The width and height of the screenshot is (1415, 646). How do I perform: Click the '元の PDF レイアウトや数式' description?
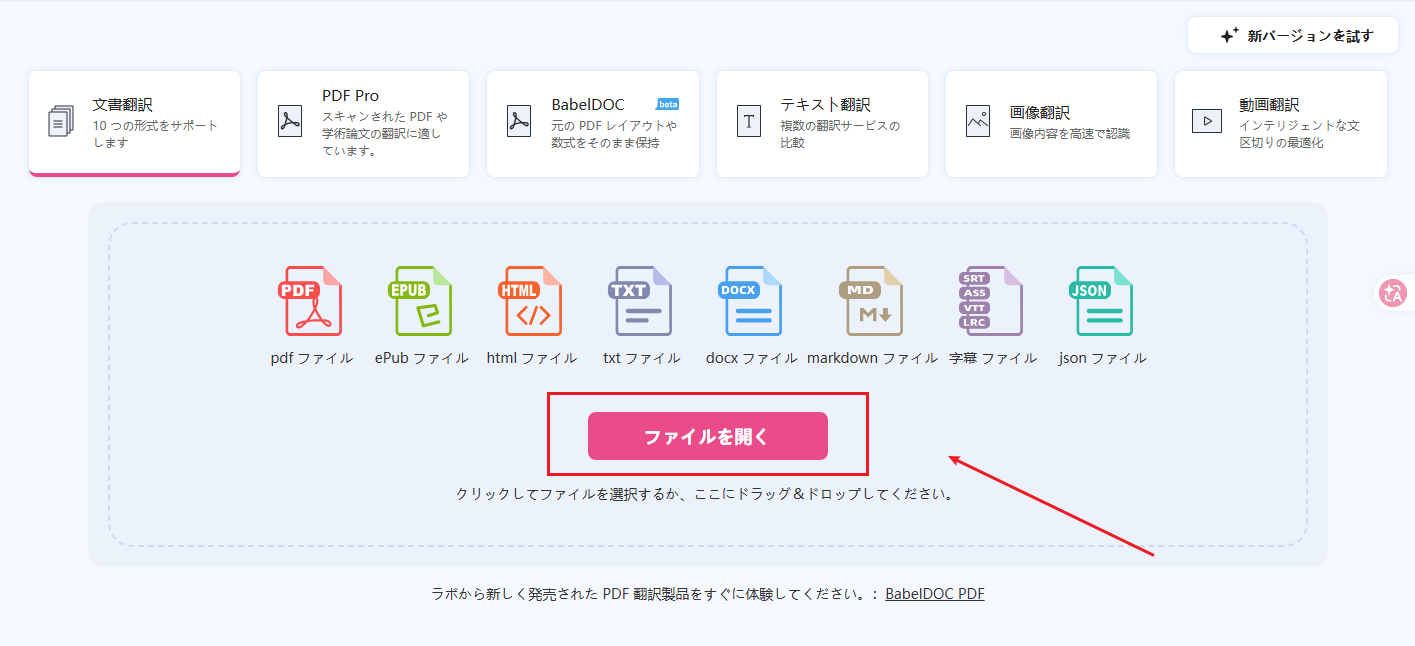[614, 134]
